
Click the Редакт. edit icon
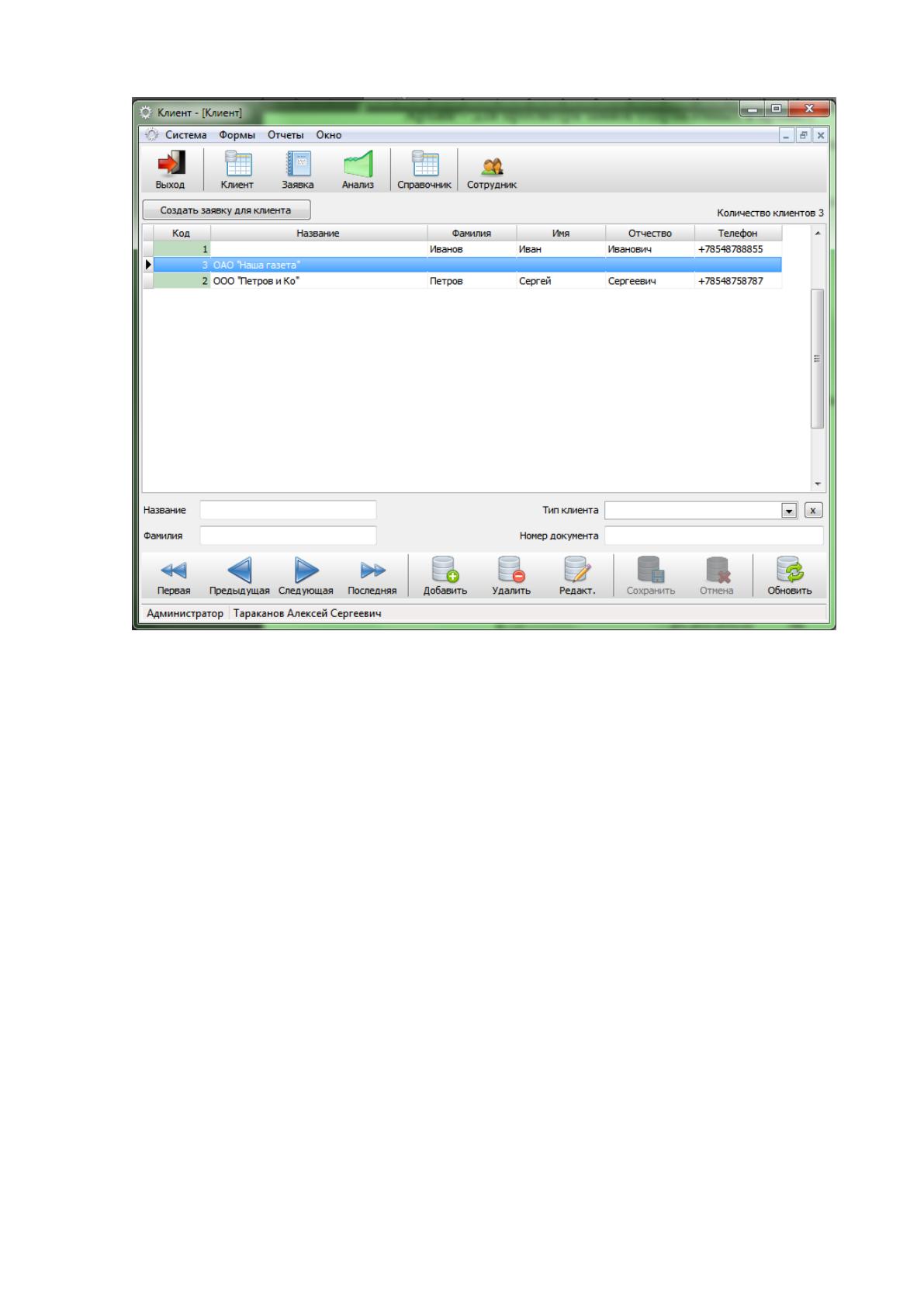pyautogui.click(x=577, y=570)
